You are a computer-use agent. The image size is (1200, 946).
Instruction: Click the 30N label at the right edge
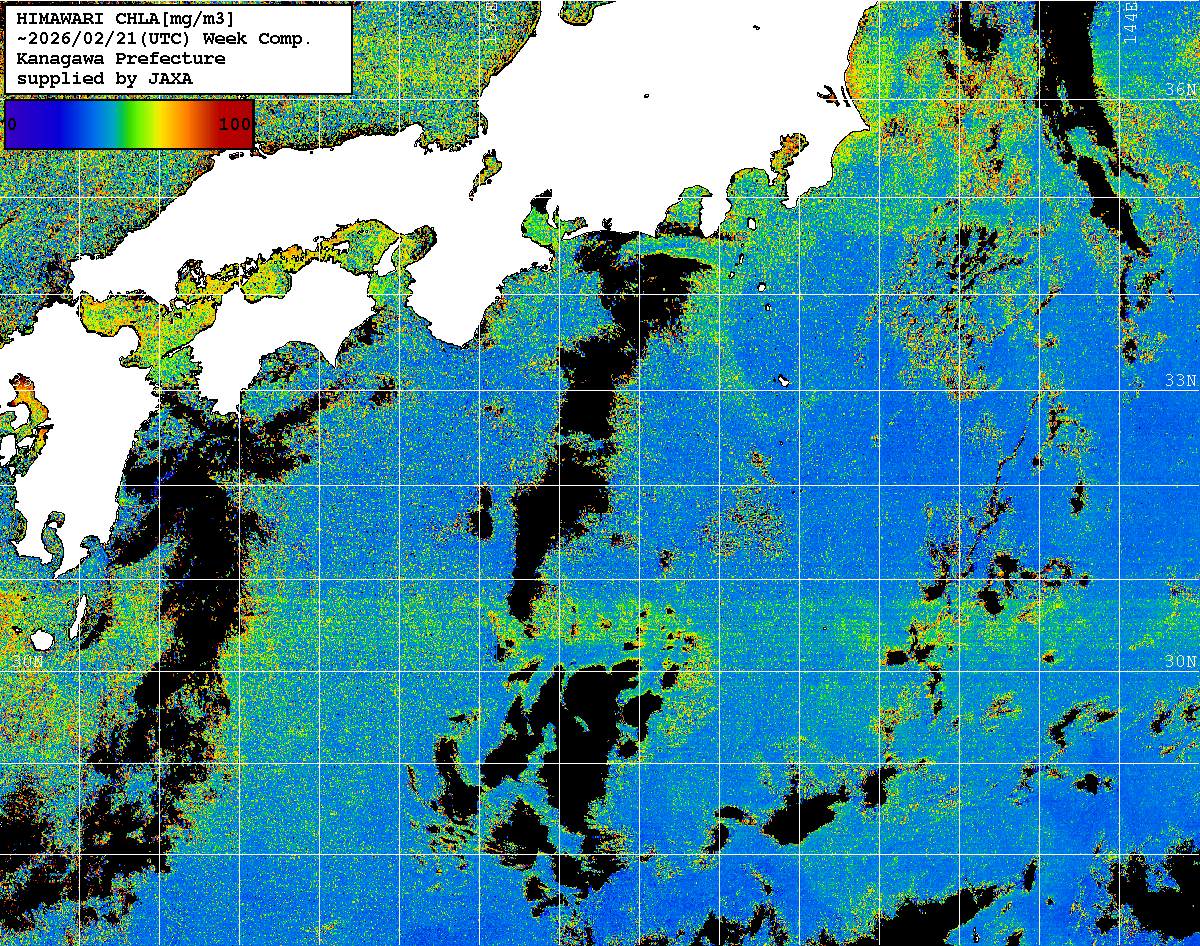[1180, 661]
